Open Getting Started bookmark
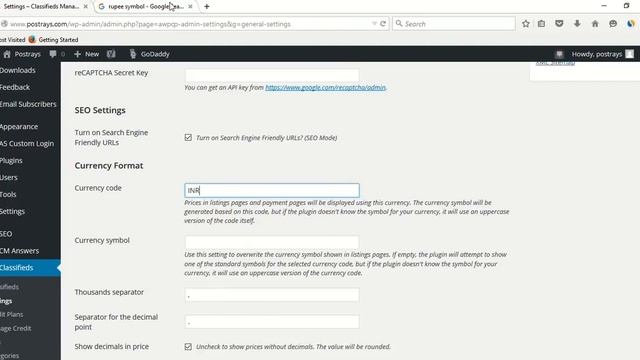The width and height of the screenshot is (640, 360). (53, 40)
